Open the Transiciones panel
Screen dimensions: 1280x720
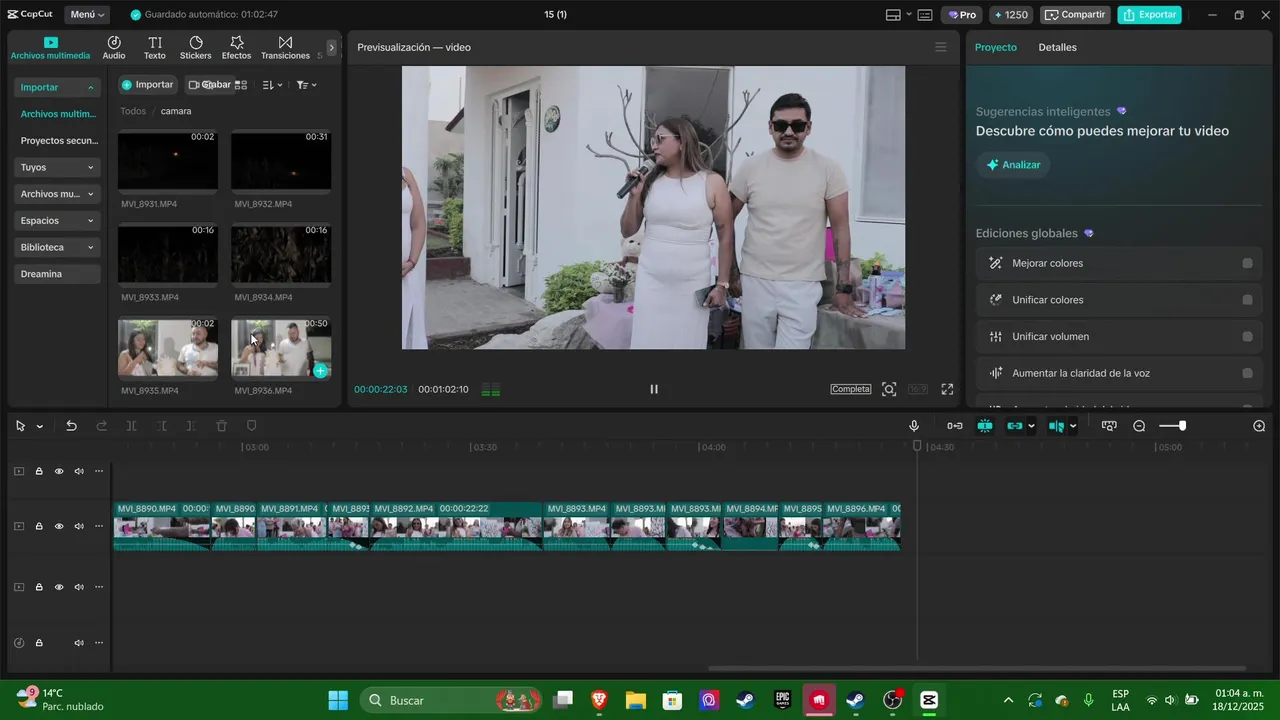coord(285,47)
